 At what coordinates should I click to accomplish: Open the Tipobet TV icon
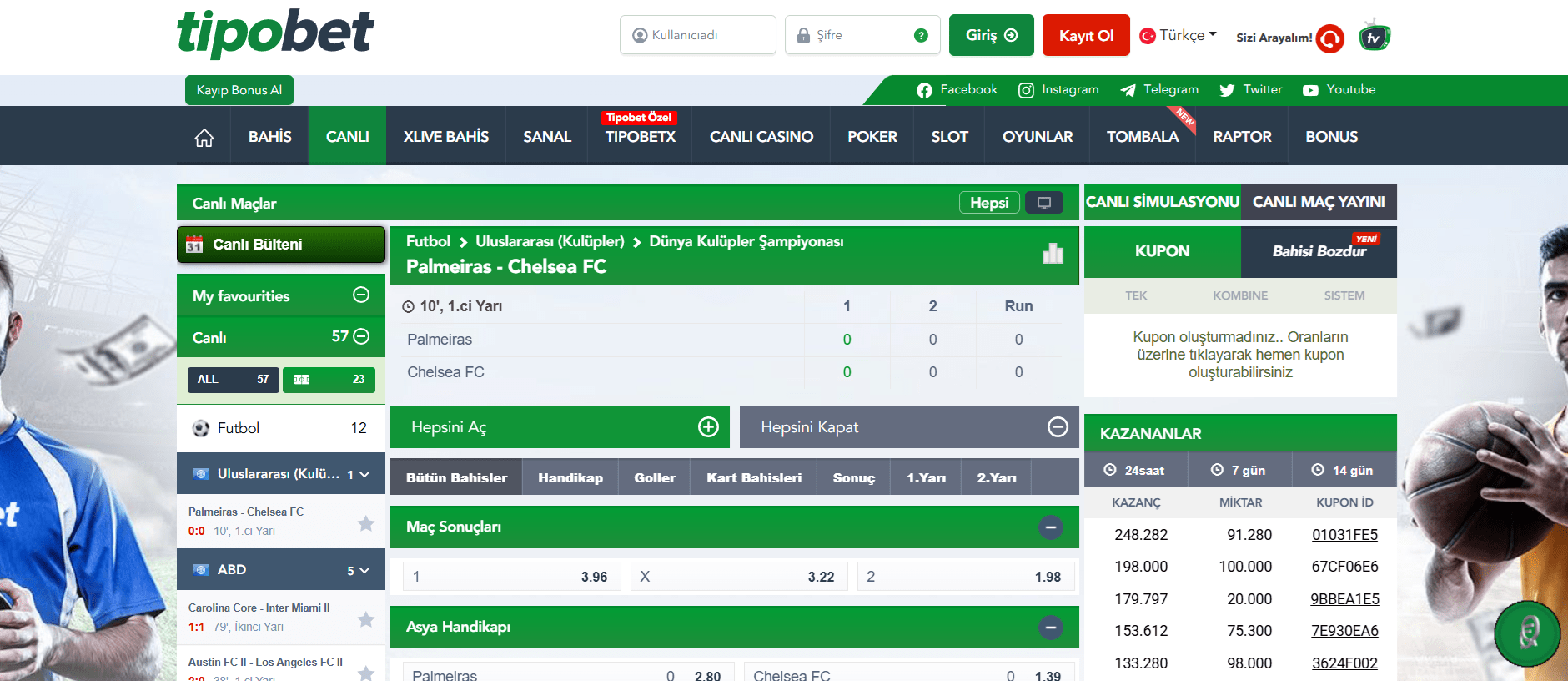pyautogui.click(x=1374, y=37)
